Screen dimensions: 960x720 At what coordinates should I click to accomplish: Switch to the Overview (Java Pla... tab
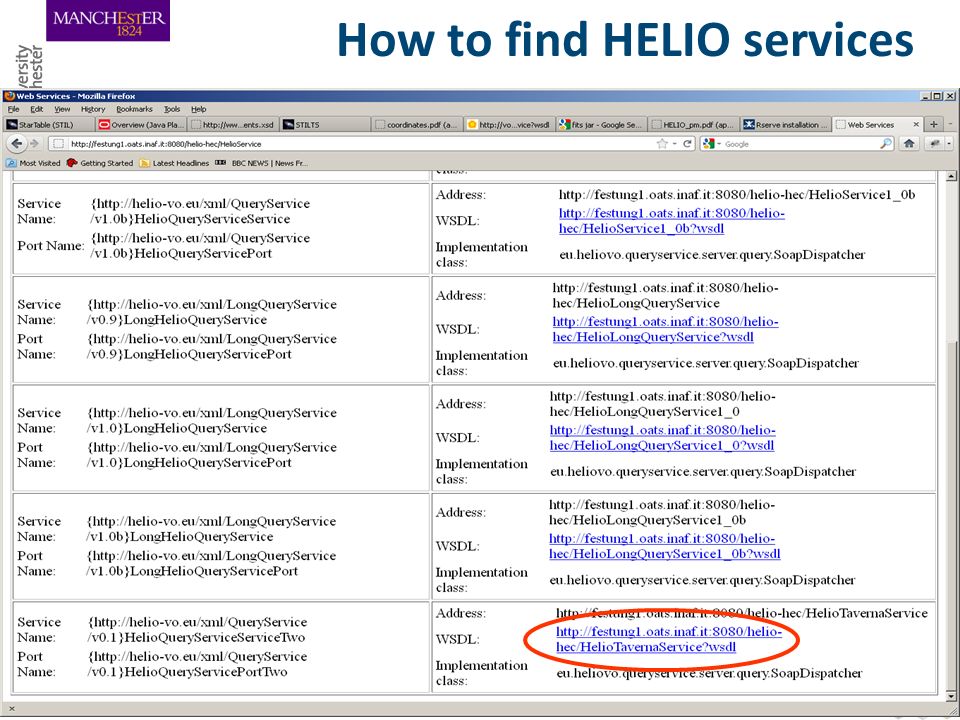pyautogui.click(x=141, y=124)
